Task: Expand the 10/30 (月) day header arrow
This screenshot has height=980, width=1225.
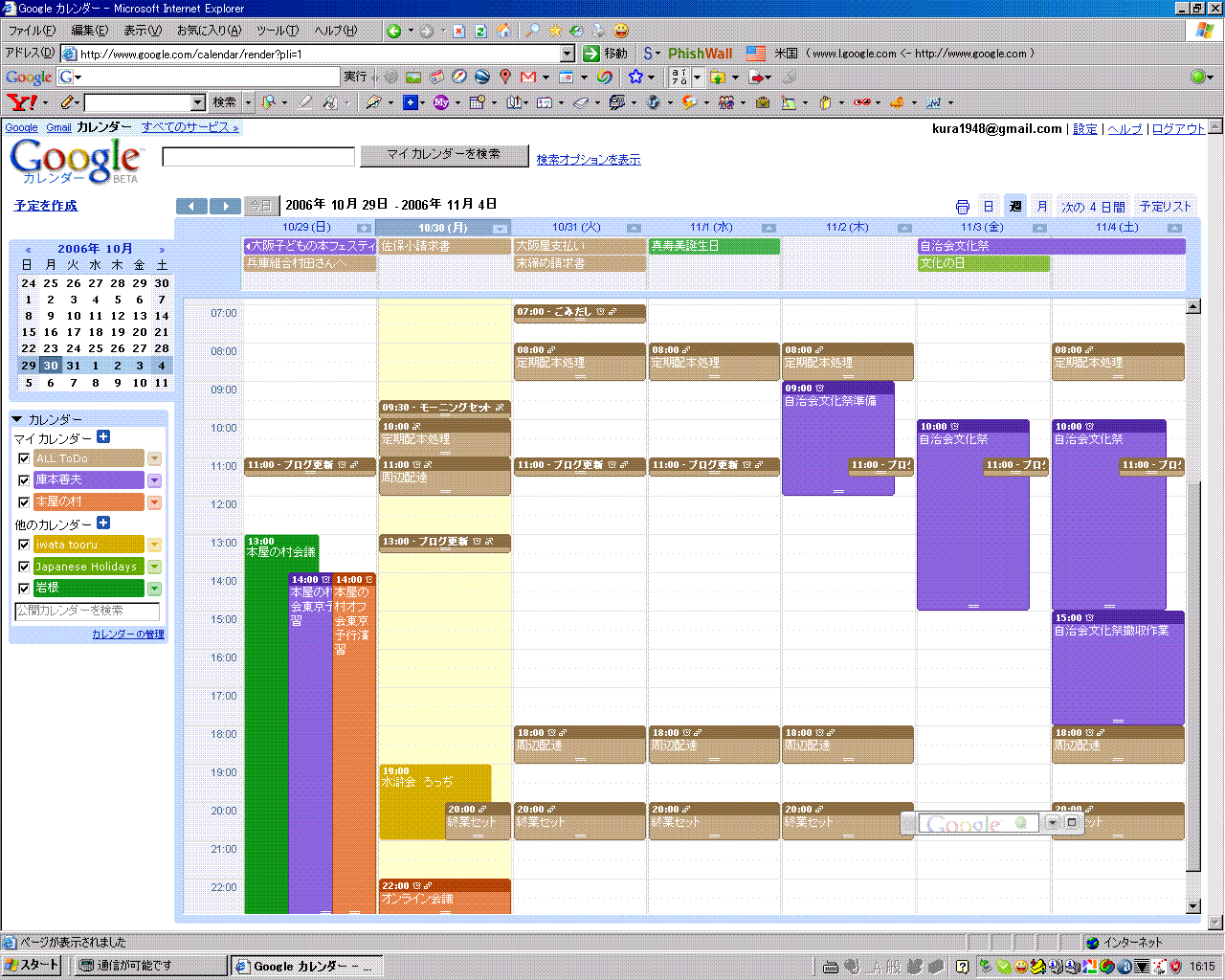Action: [500, 228]
